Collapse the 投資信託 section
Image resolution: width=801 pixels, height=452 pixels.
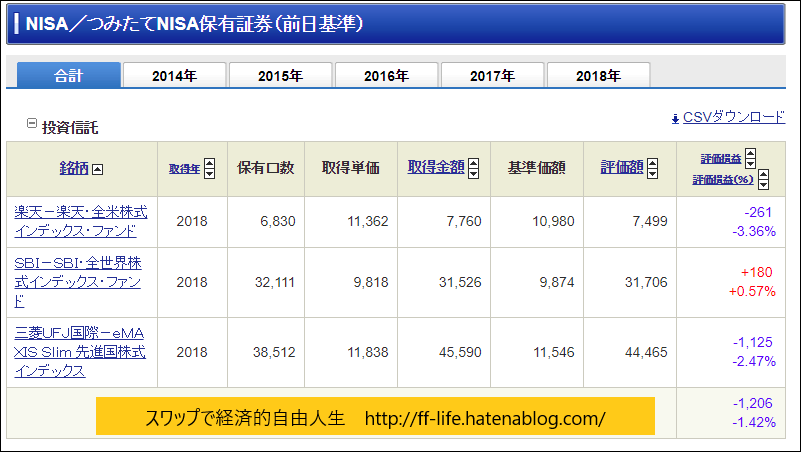tap(32, 123)
